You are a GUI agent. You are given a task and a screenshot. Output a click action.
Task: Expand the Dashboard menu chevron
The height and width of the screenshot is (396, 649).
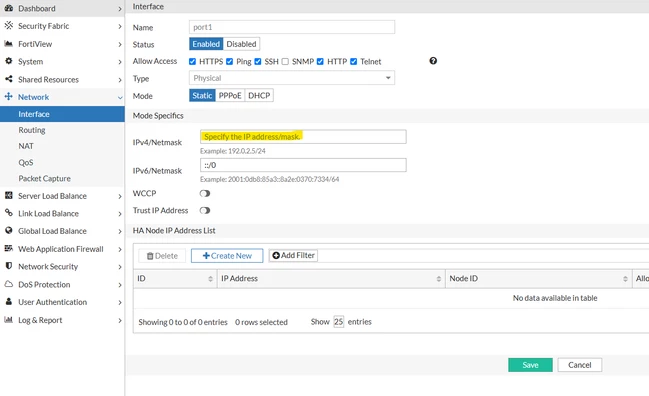pos(120,9)
